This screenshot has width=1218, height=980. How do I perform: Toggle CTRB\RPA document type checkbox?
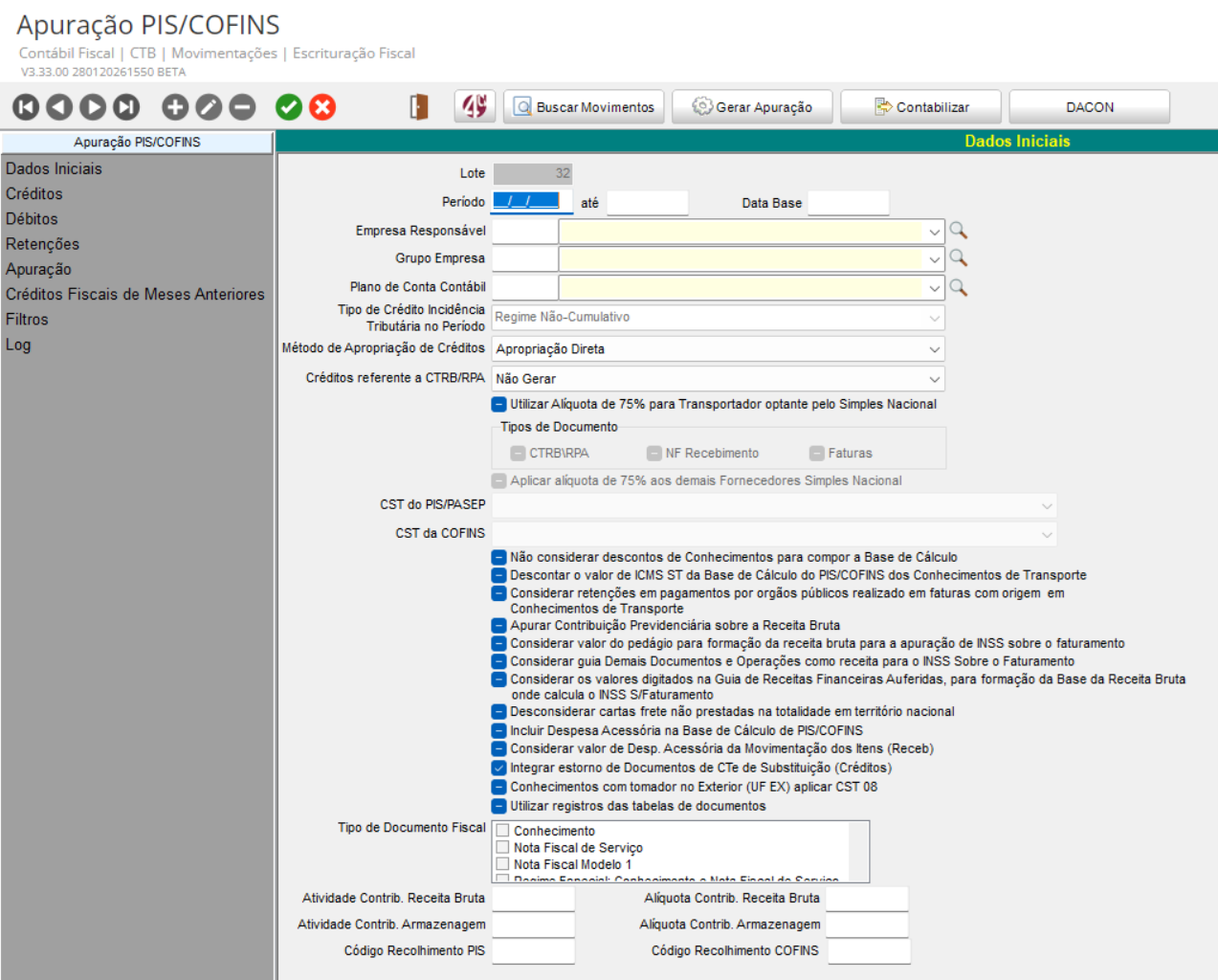coord(518,454)
